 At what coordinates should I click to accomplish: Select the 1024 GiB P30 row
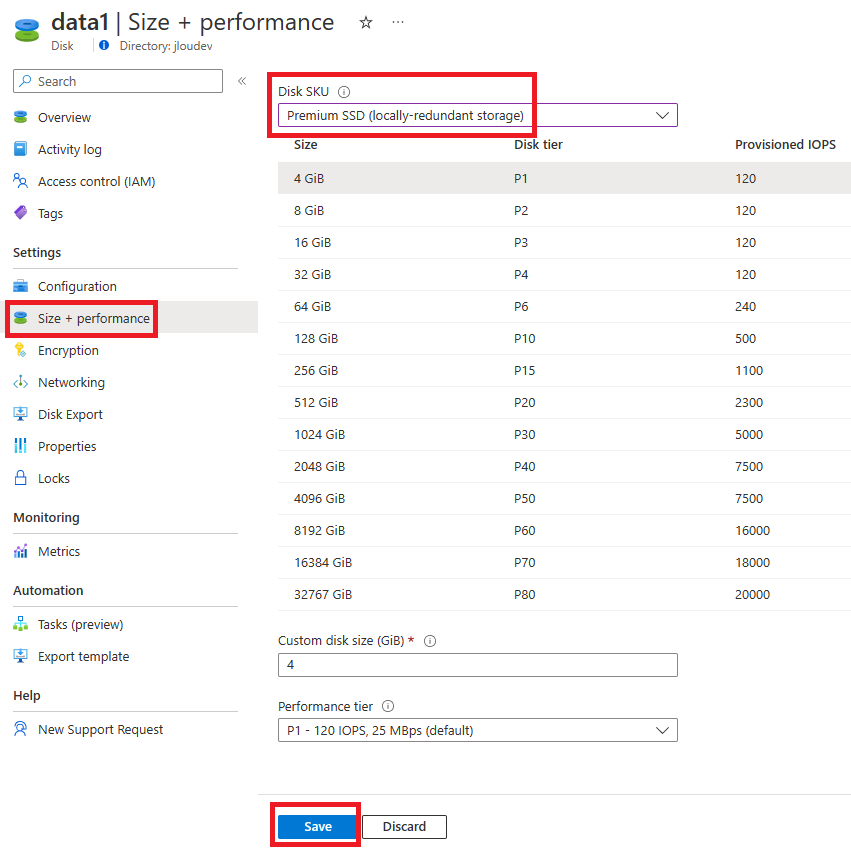coord(564,434)
